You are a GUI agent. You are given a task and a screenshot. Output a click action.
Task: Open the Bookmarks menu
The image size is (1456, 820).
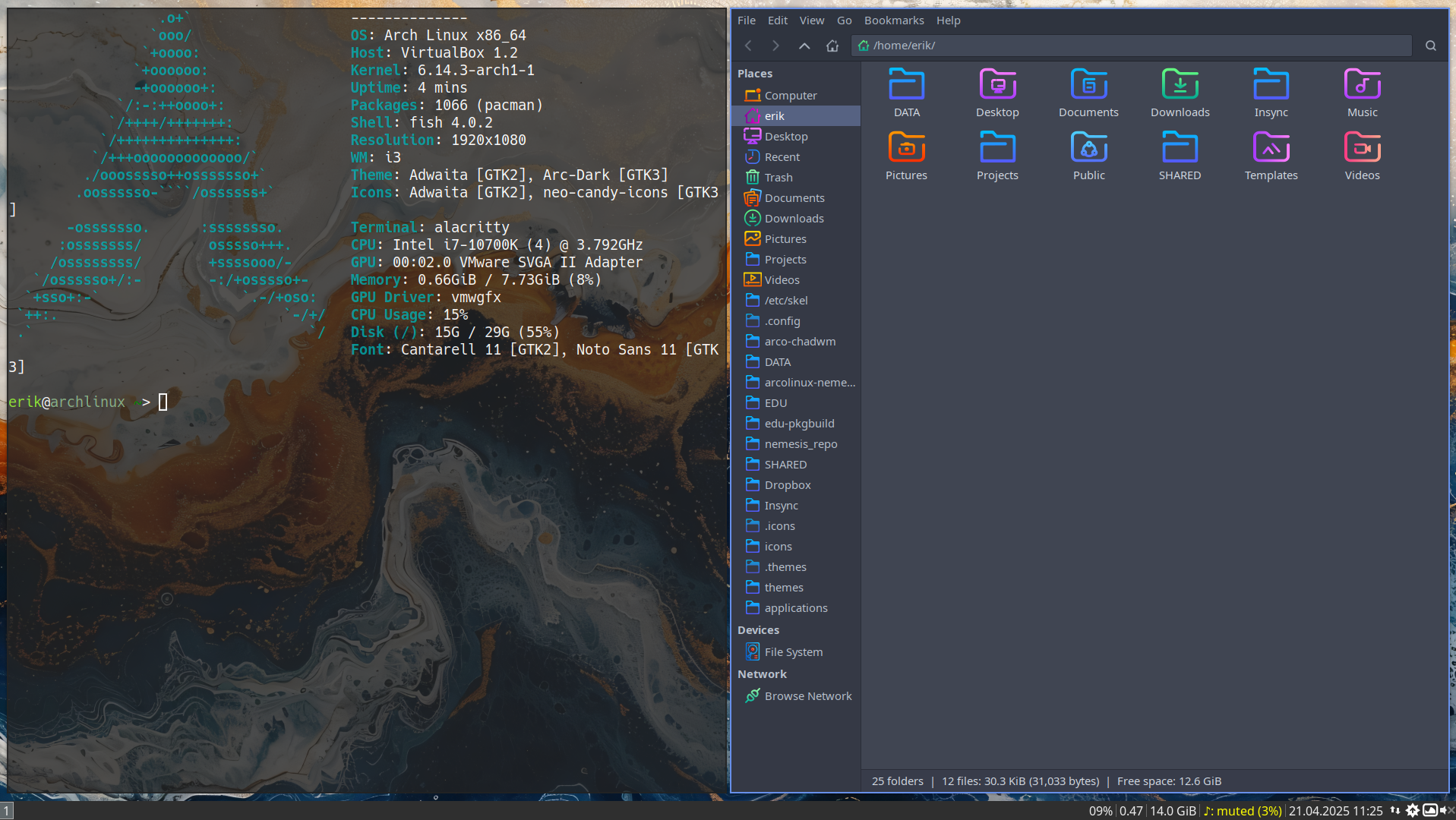pos(894,20)
